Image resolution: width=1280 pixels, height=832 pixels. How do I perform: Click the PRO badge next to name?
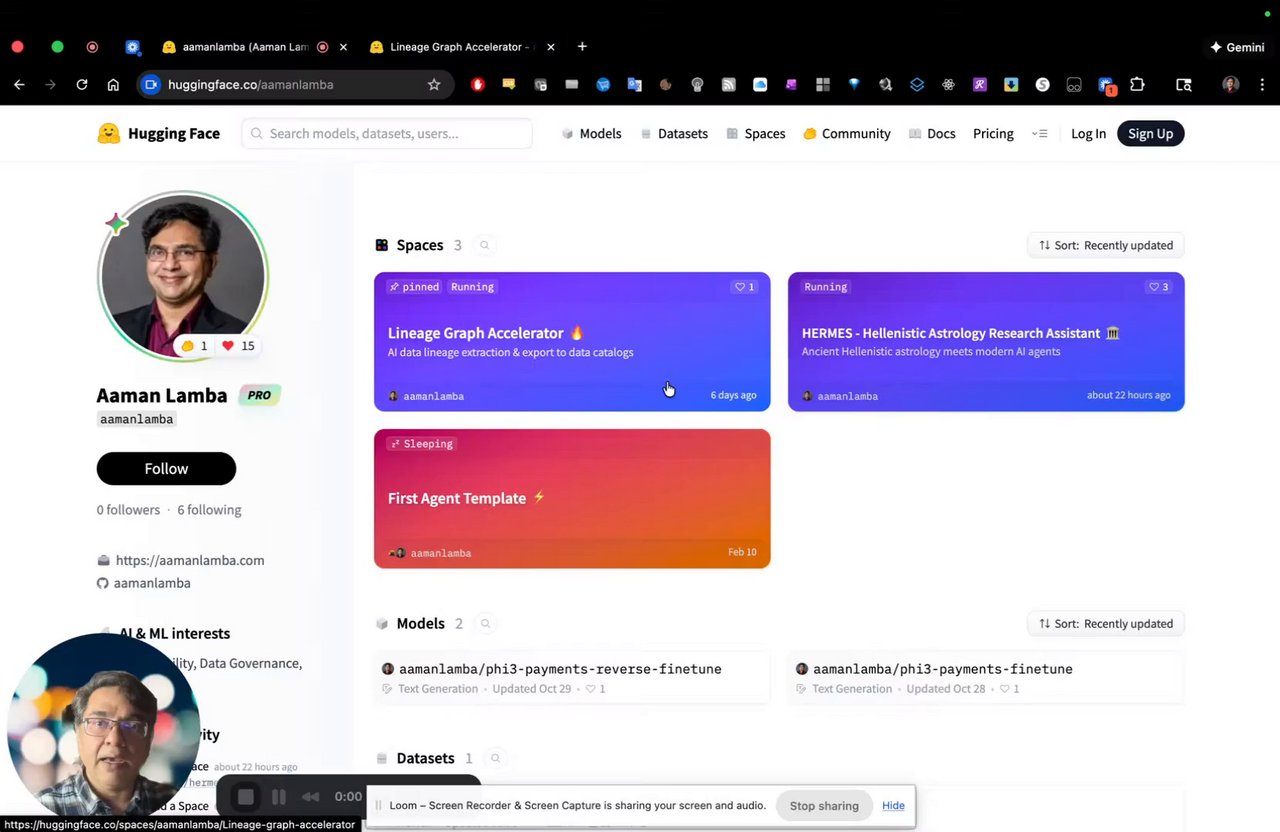pos(259,395)
